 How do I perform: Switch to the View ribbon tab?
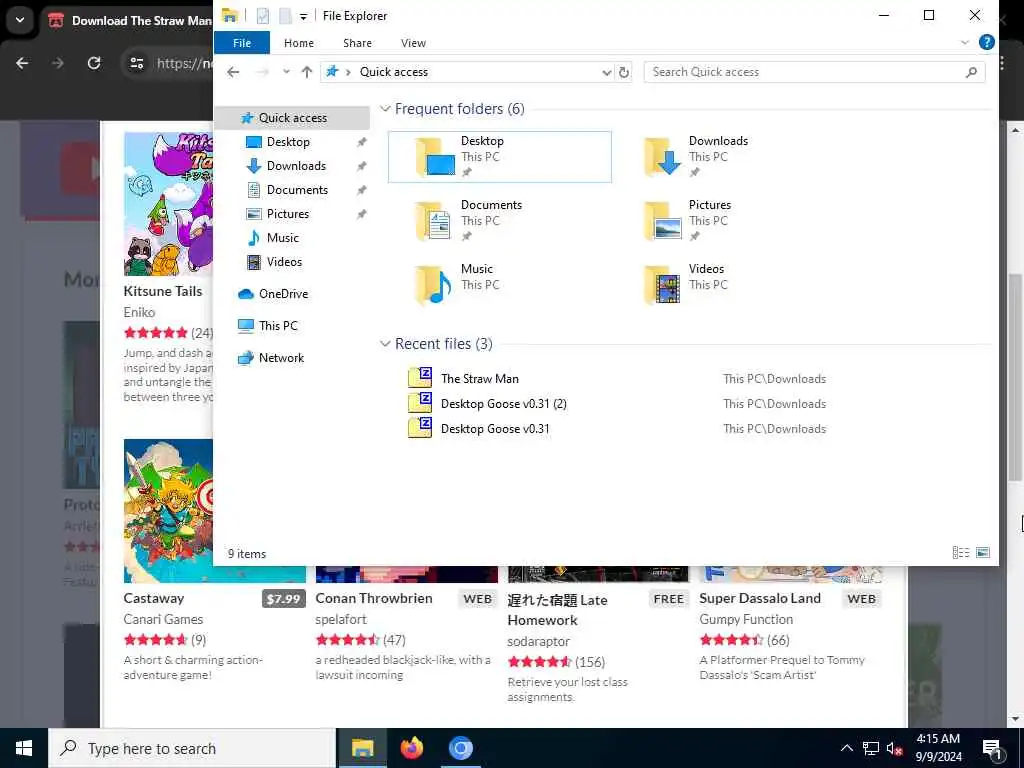[x=413, y=43]
